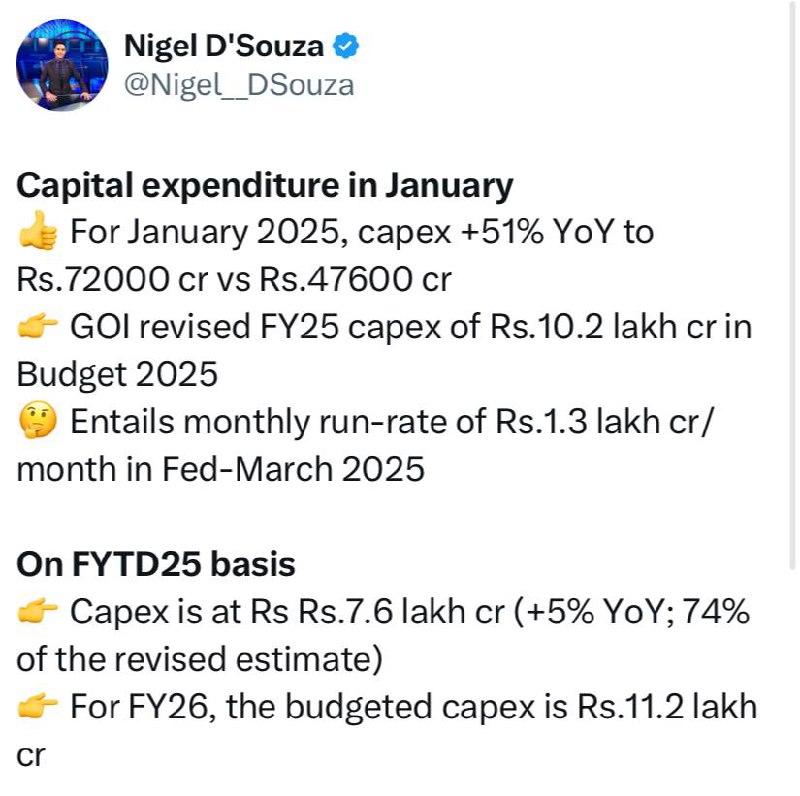Click the of the revised estimate) text

[x=199, y=659]
